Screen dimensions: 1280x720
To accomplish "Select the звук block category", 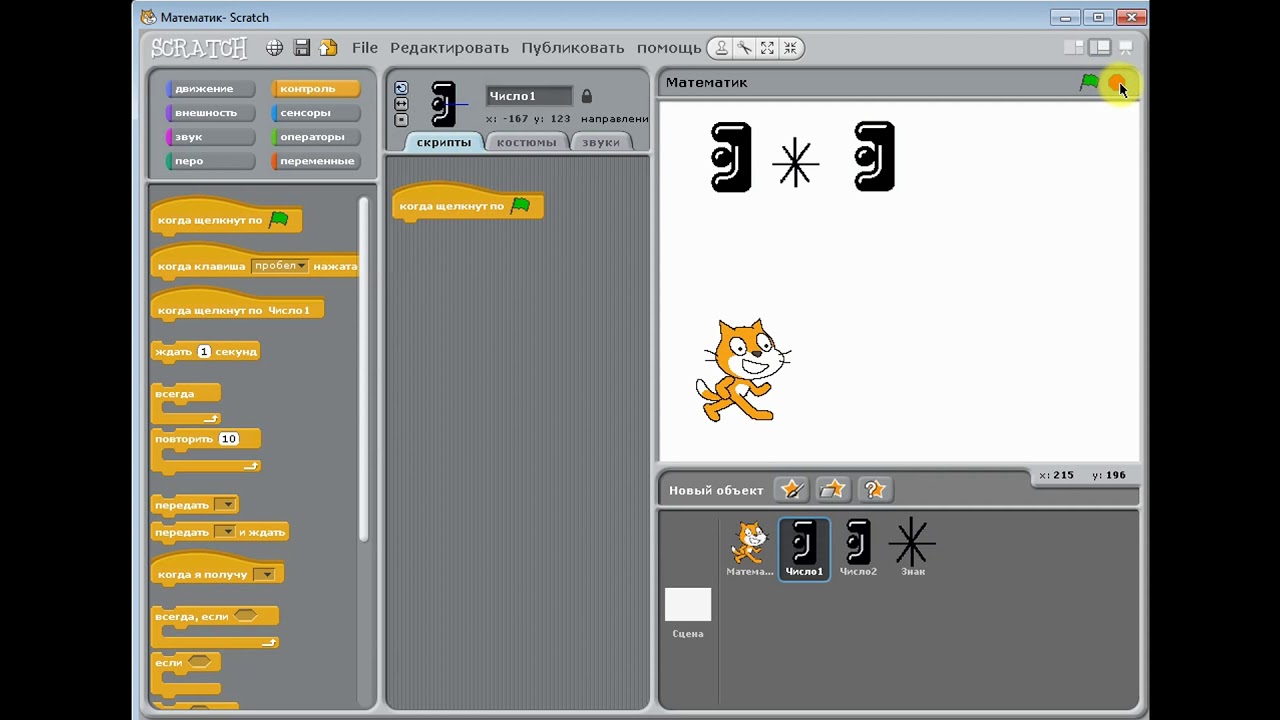I will click(x=210, y=137).
